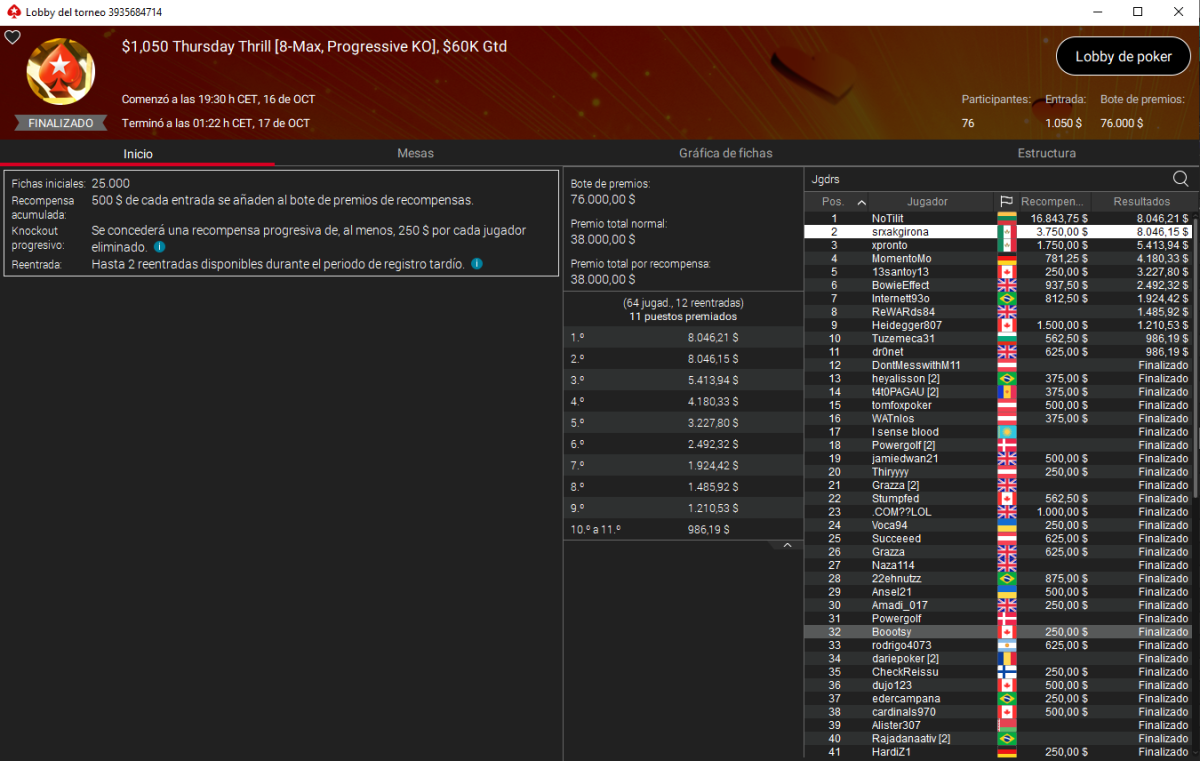1200x761 pixels.
Task: Open the Gráfica de fichas tab
Action: click(725, 153)
